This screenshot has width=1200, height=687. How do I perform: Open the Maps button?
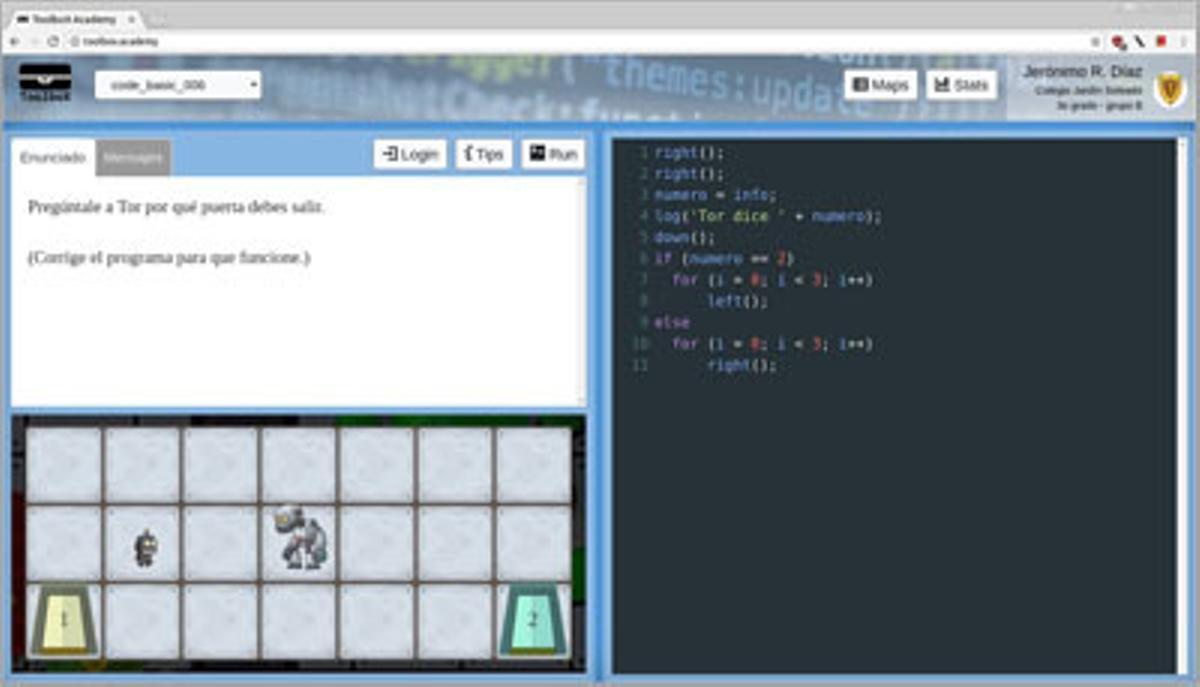[x=880, y=85]
